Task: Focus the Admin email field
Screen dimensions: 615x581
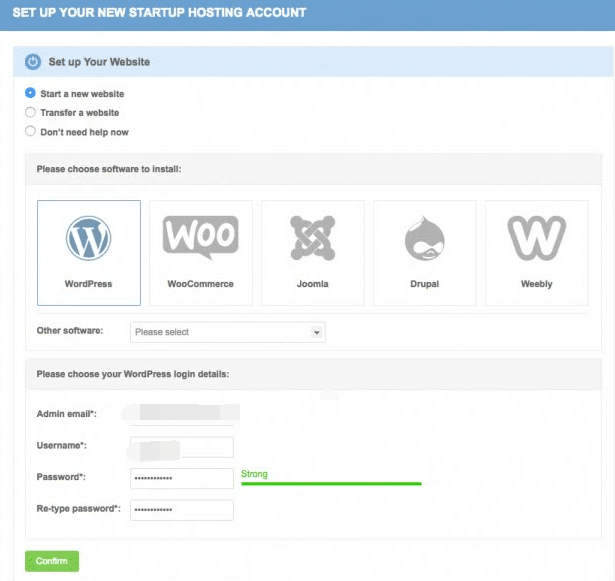Action: click(x=182, y=414)
